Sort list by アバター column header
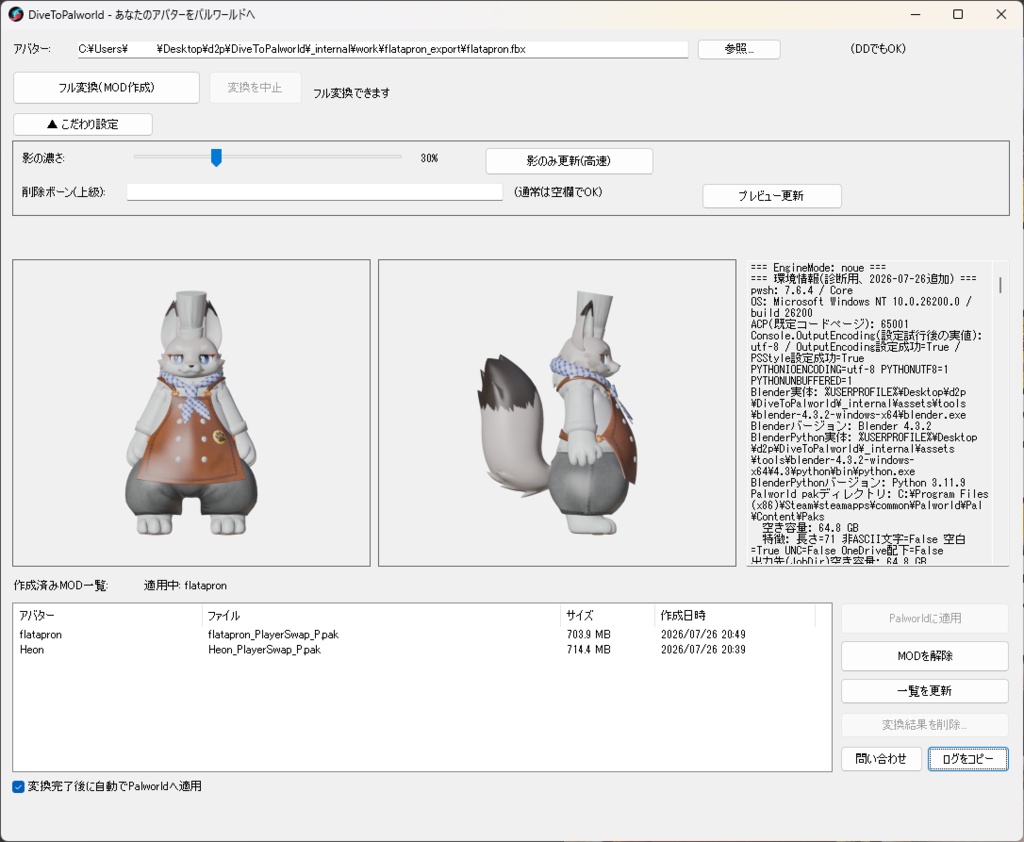The width and height of the screenshot is (1024, 842). [108, 615]
